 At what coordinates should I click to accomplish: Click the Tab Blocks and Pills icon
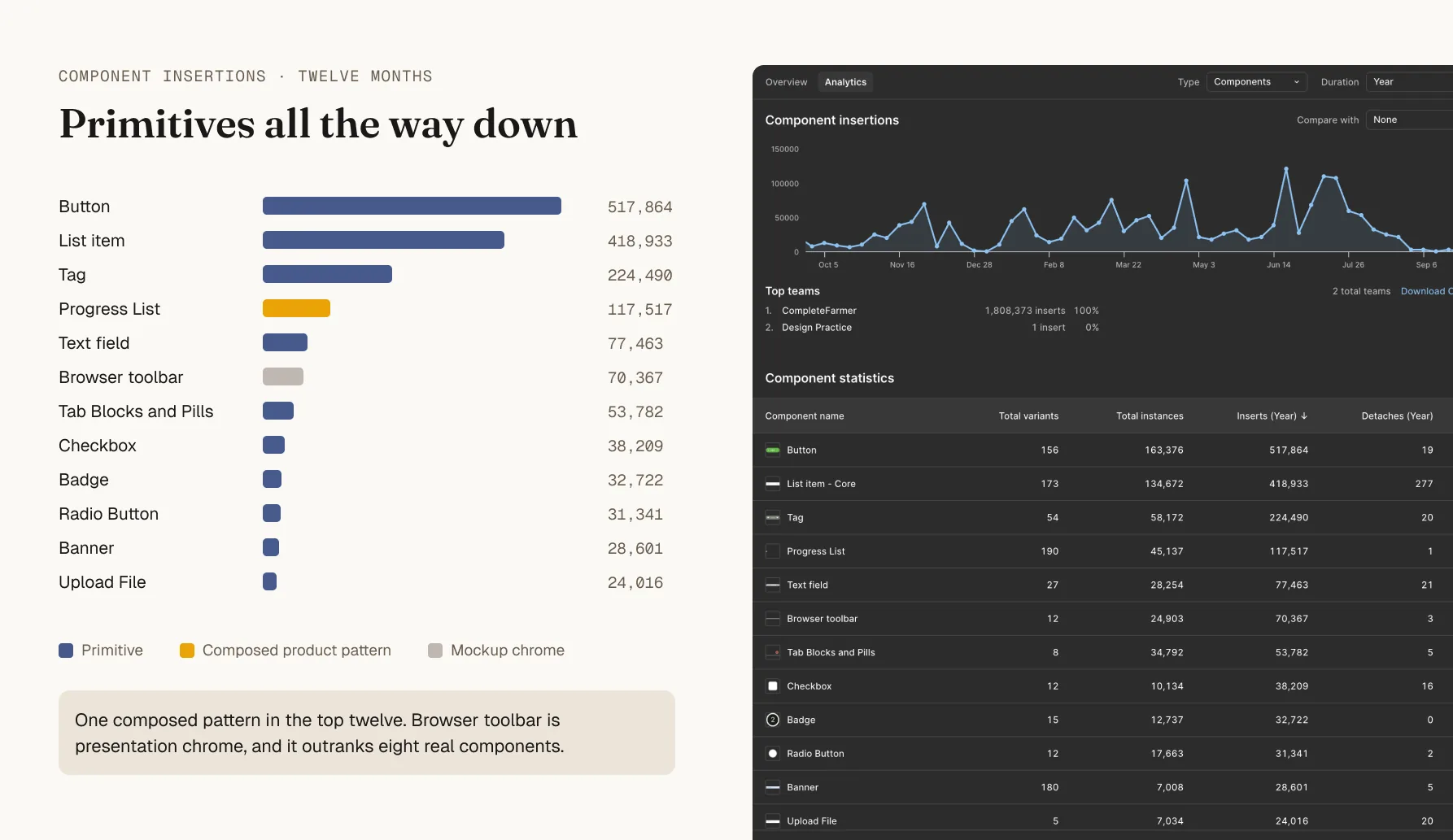click(x=773, y=652)
